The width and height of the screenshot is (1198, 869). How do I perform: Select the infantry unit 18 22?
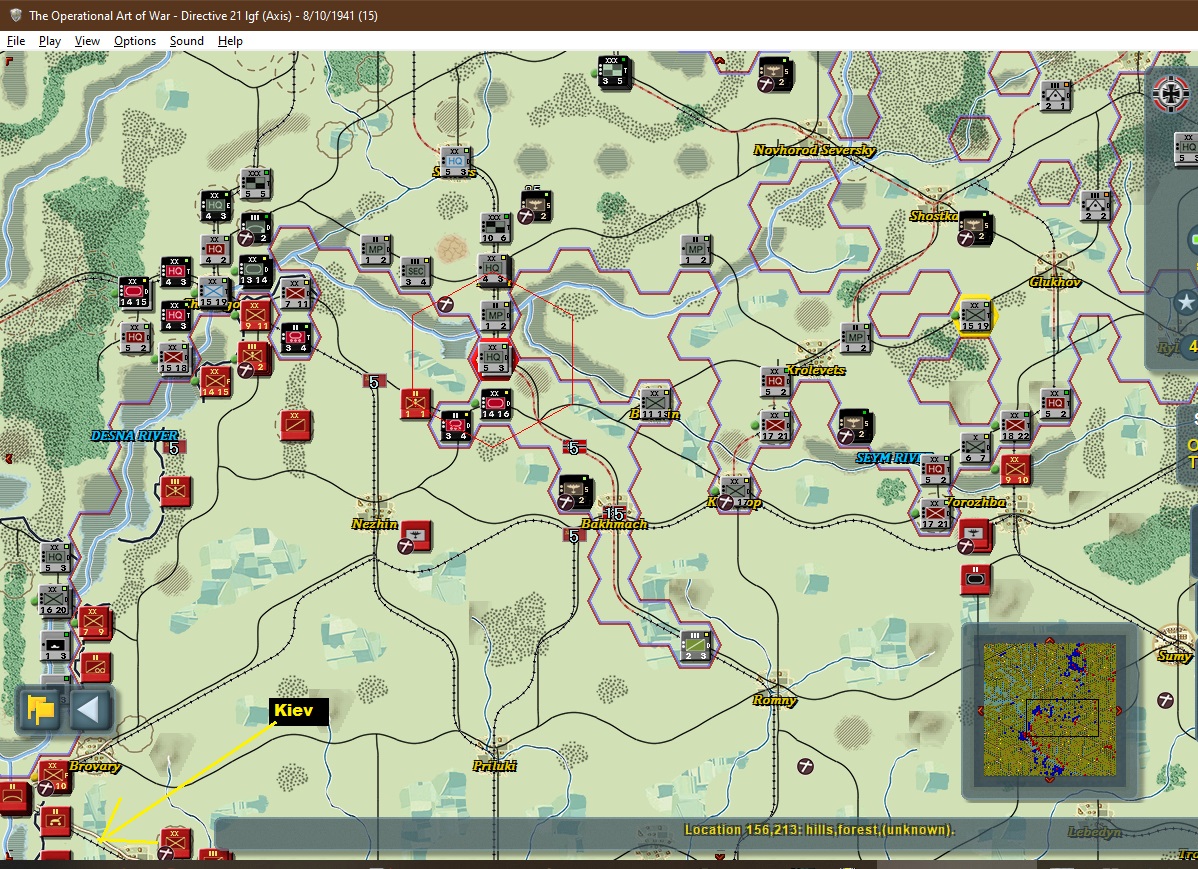(x=1015, y=426)
